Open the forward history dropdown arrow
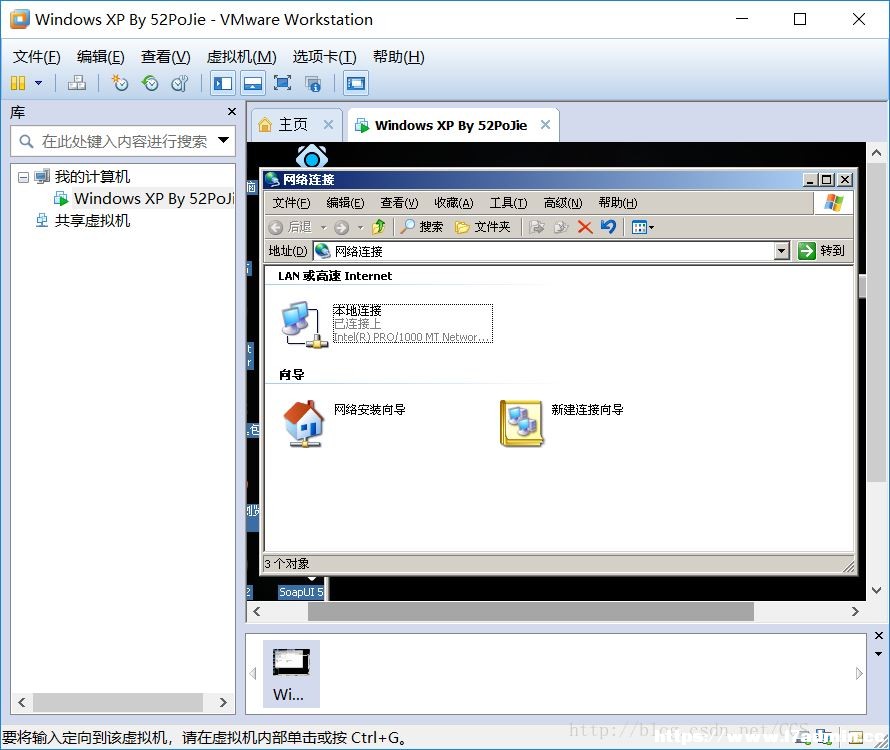Image resolution: width=890 pixels, height=750 pixels. 360,228
